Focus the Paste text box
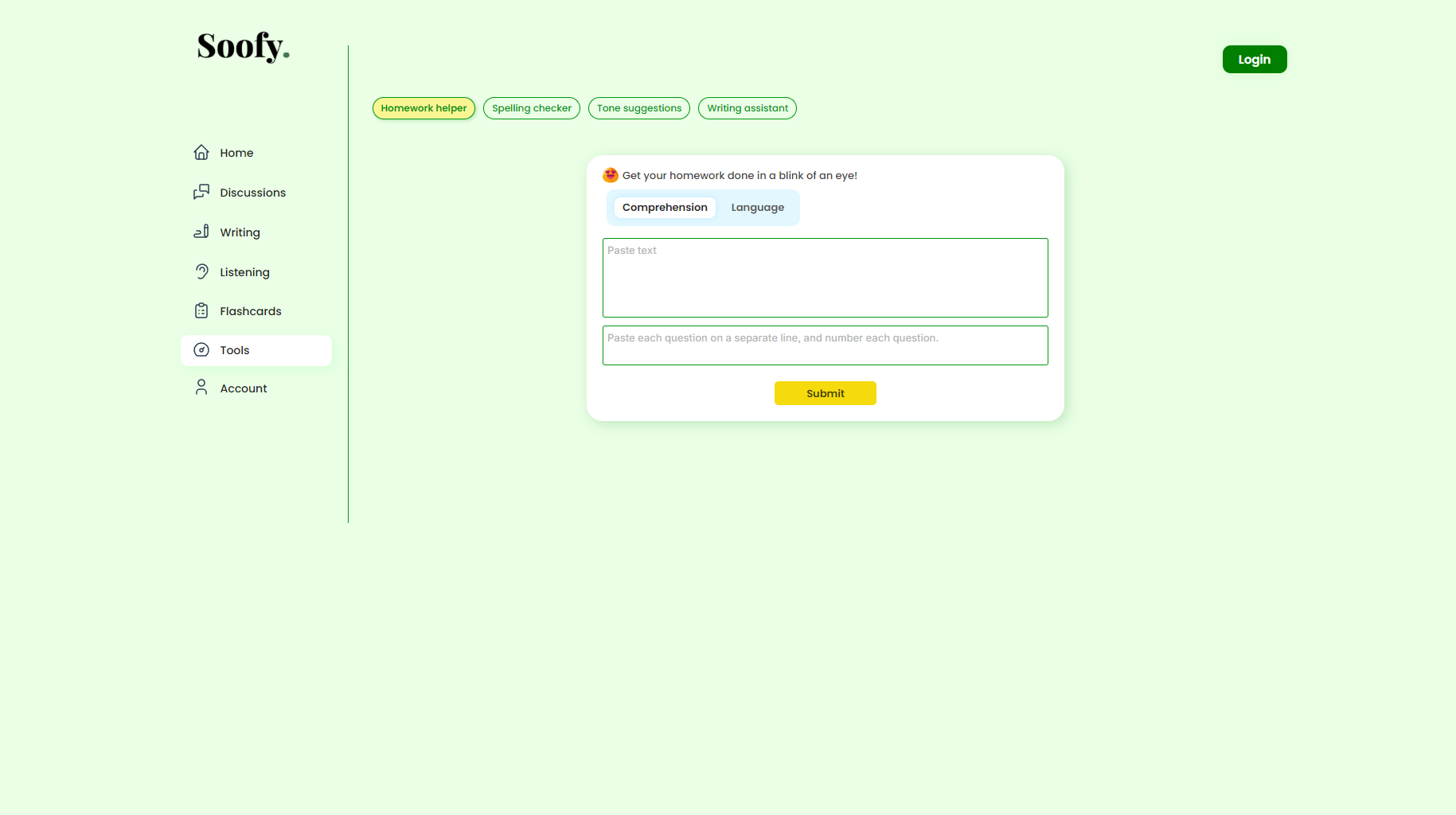The image size is (1456, 815). (x=825, y=278)
